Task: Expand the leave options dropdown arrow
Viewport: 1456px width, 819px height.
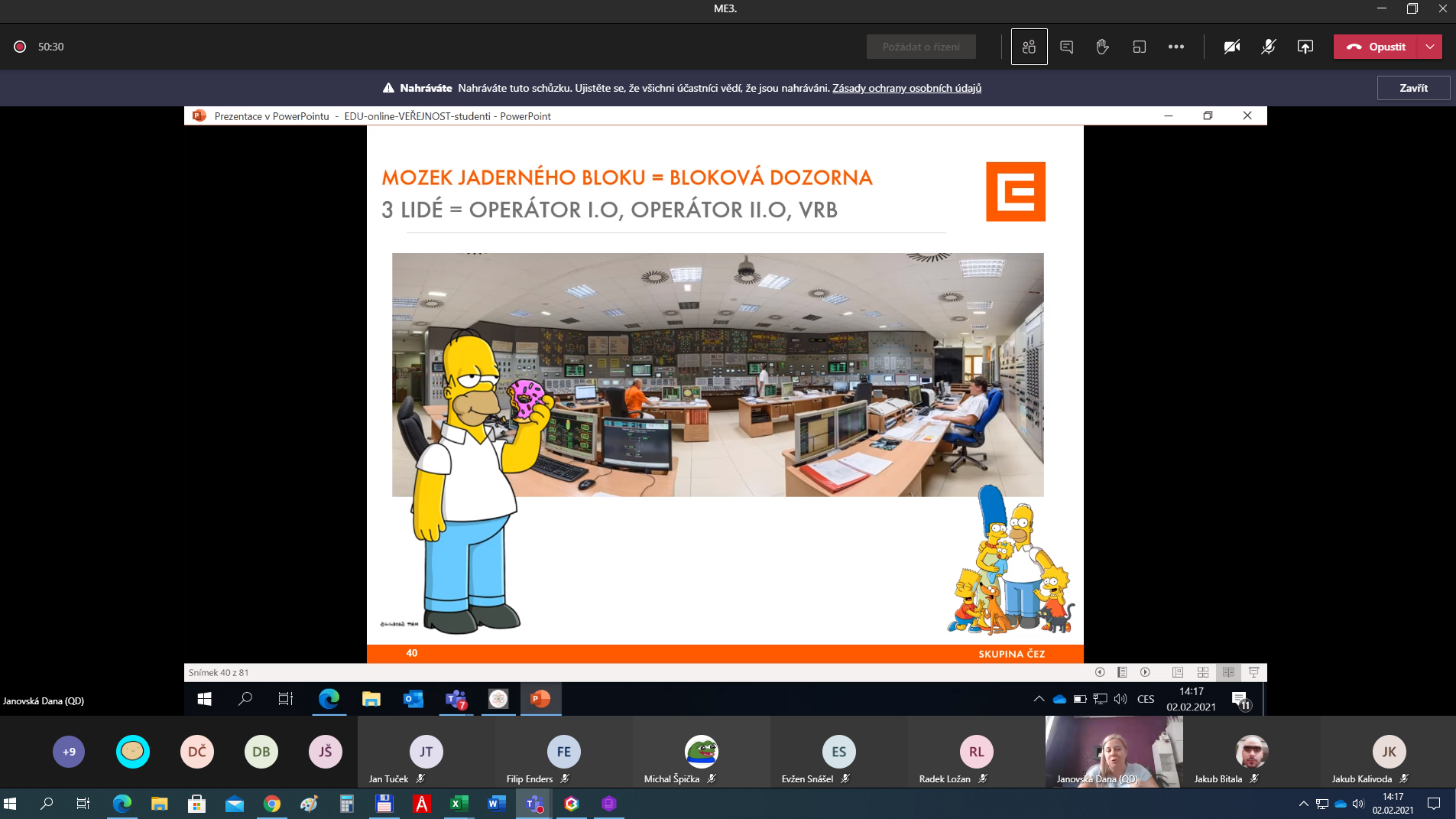Action: [1430, 47]
